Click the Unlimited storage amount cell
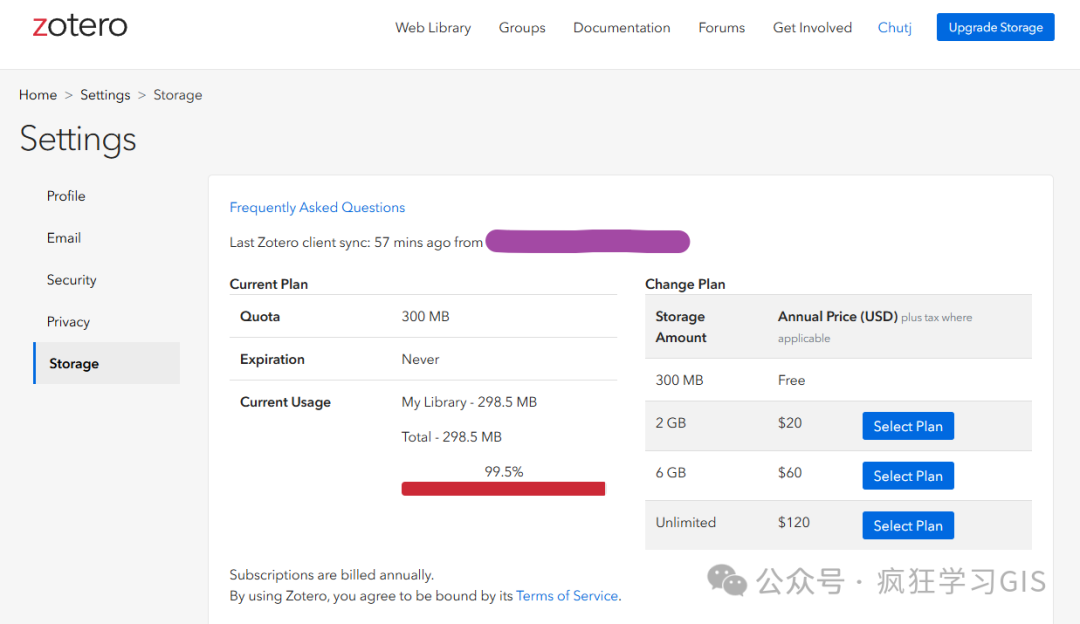Viewport: 1080px width, 624px height. pos(685,522)
